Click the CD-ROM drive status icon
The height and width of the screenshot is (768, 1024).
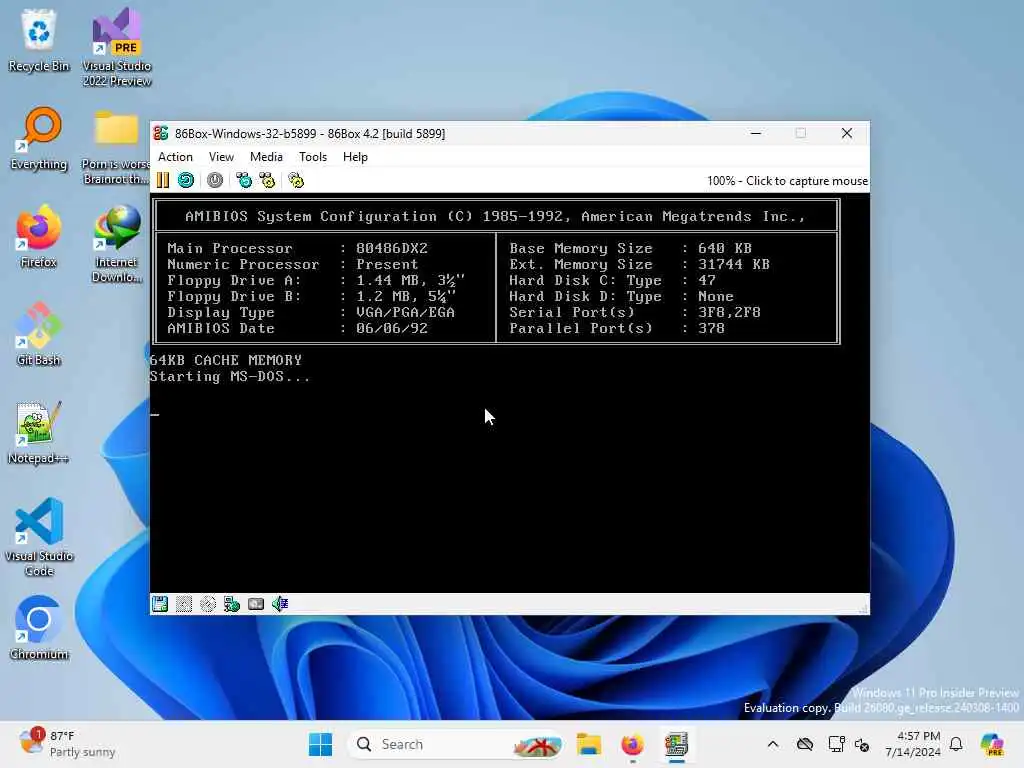pyautogui.click(x=208, y=604)
